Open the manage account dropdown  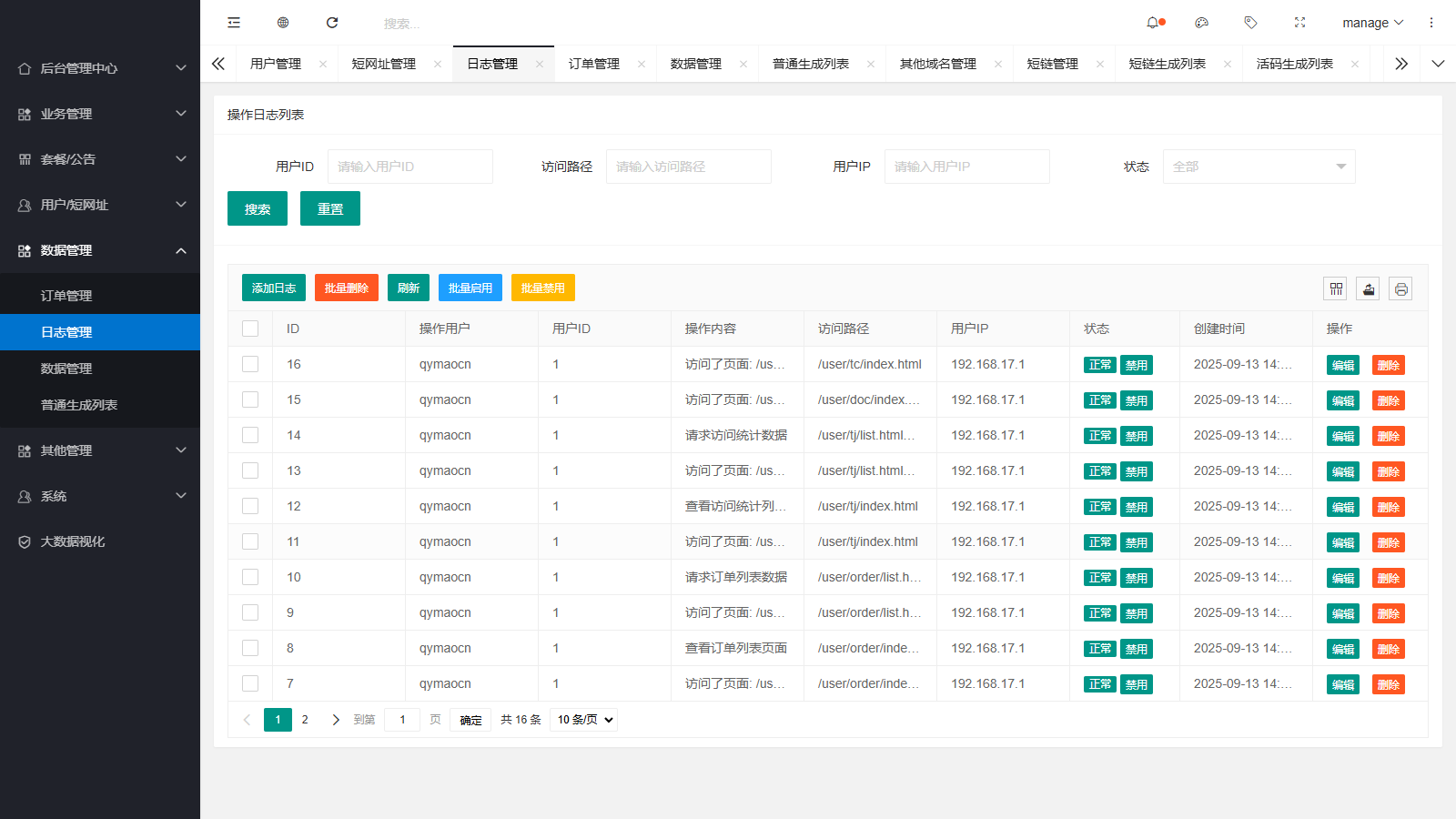coord(1371,22)
